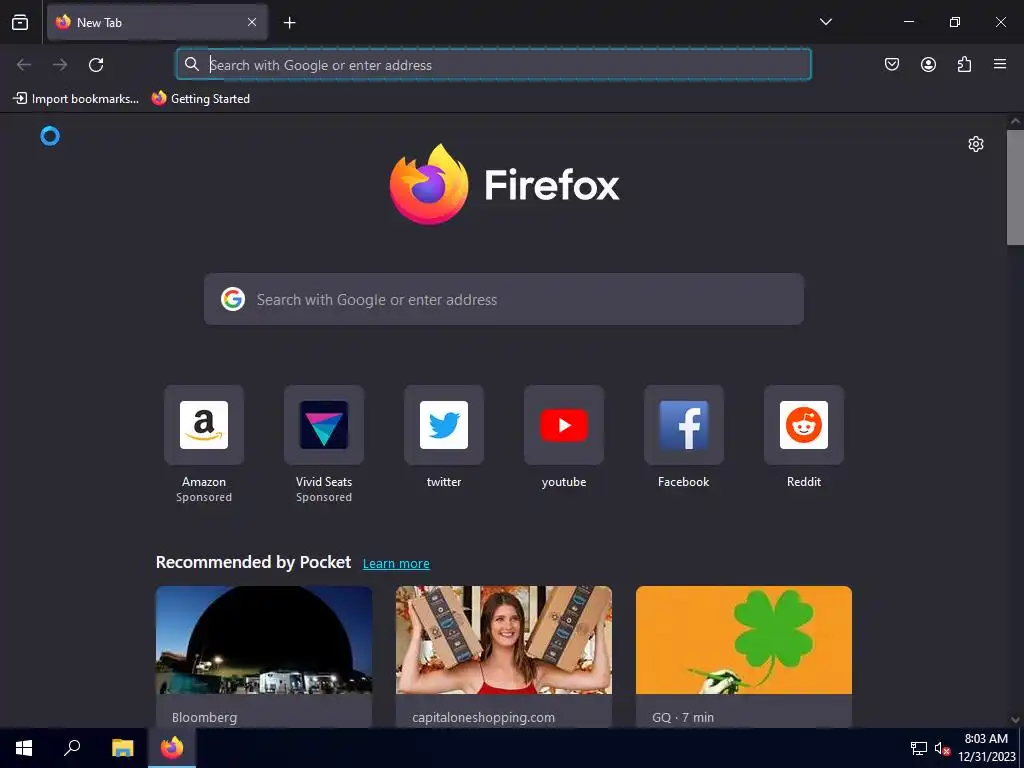Click the search magnifier in address bar
1024x768 pixels.
tap(191, 64)
